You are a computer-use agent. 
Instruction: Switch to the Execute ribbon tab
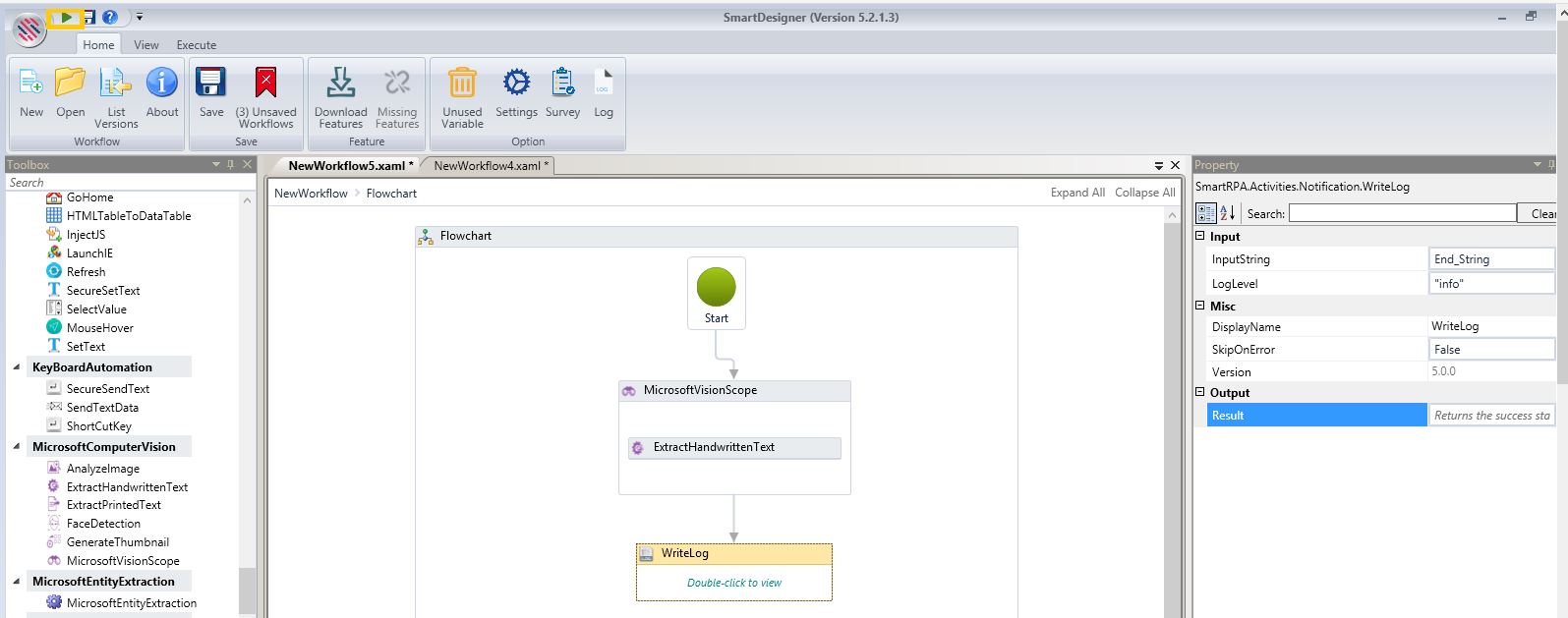coord(196,45)
